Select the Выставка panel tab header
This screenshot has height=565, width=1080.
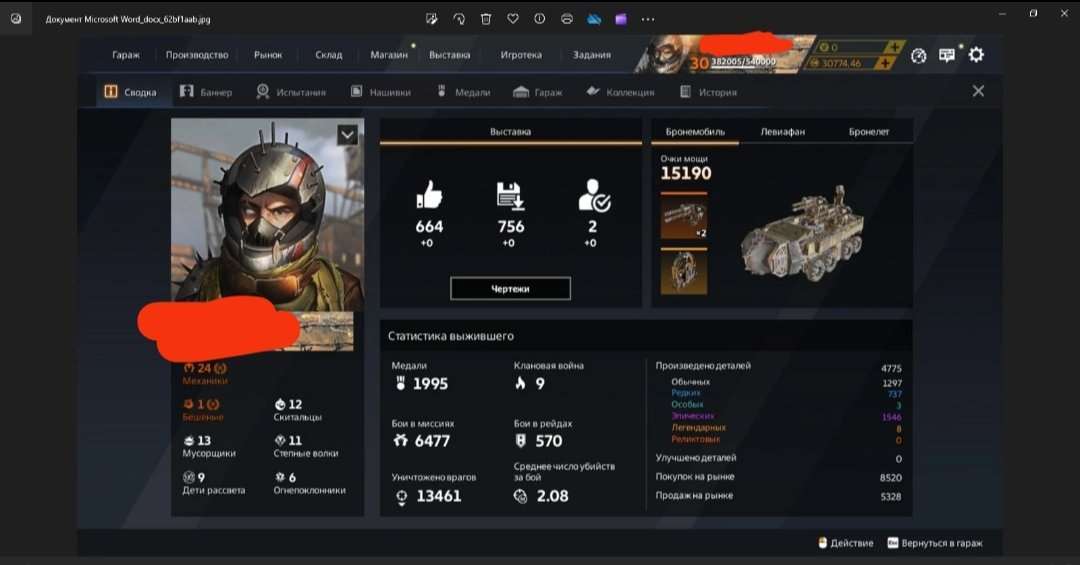click(x=510, y=131)
